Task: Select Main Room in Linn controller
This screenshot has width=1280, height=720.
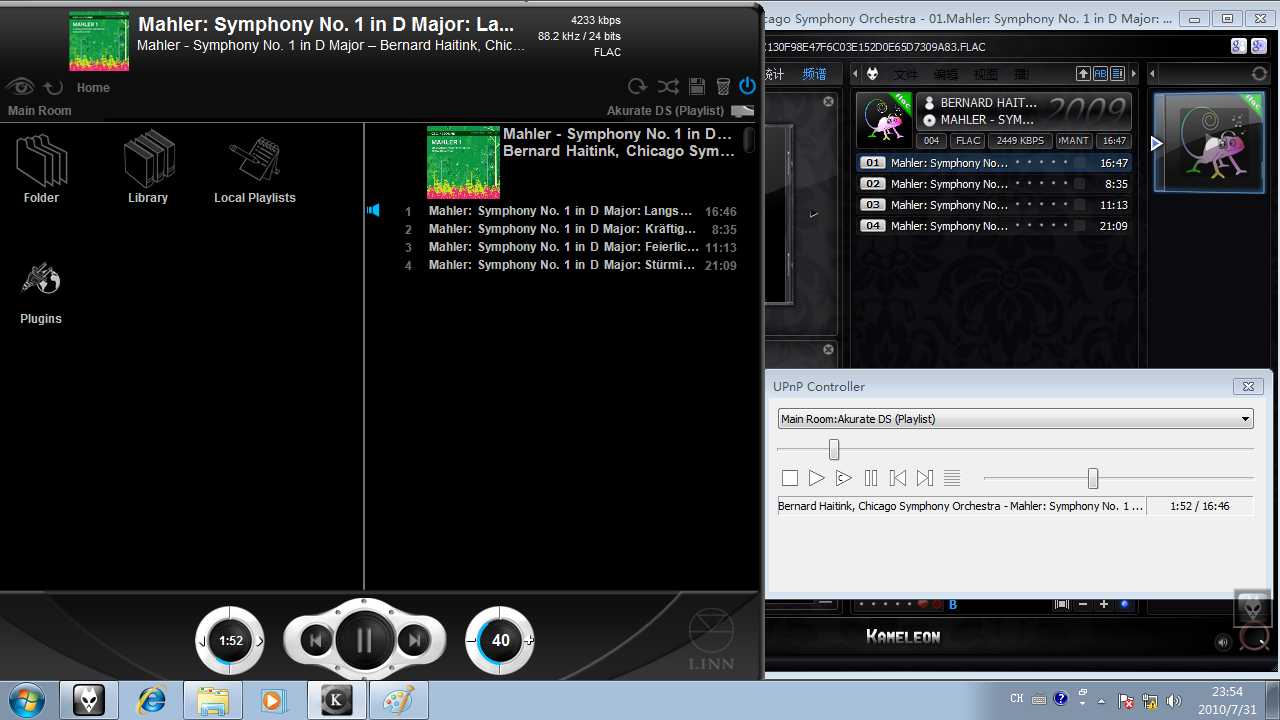Action: click(40, 111)
